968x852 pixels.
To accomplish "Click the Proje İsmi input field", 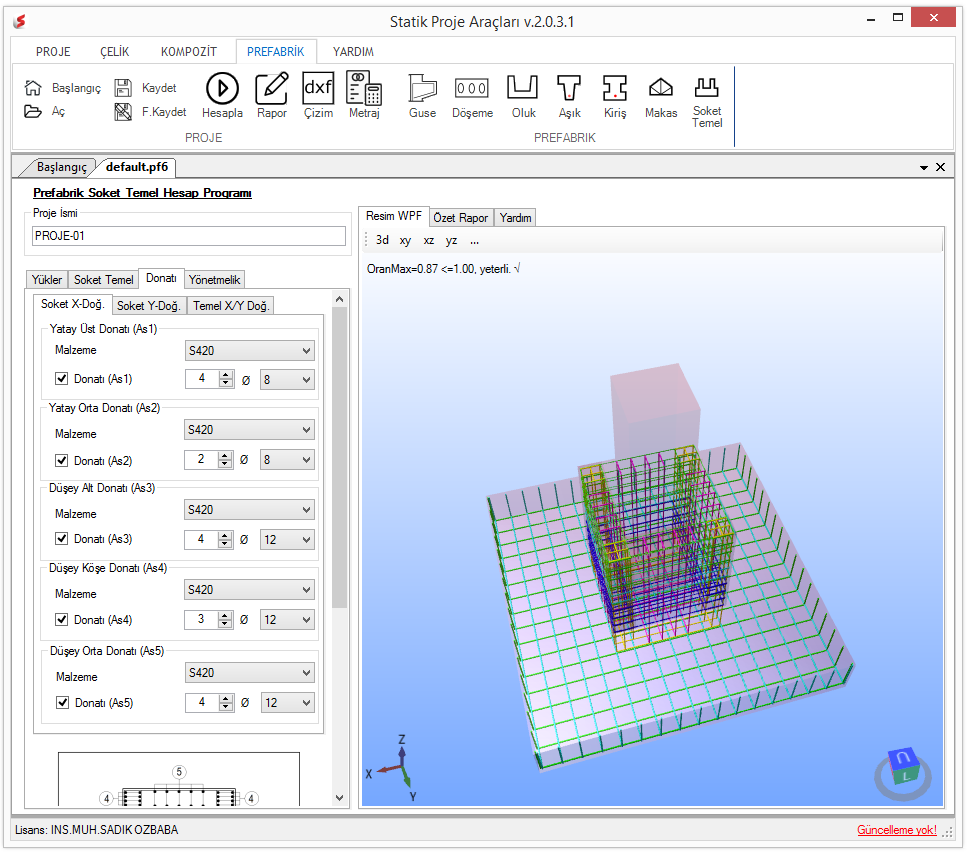I will pyautogui.click(x=188, y=236).
